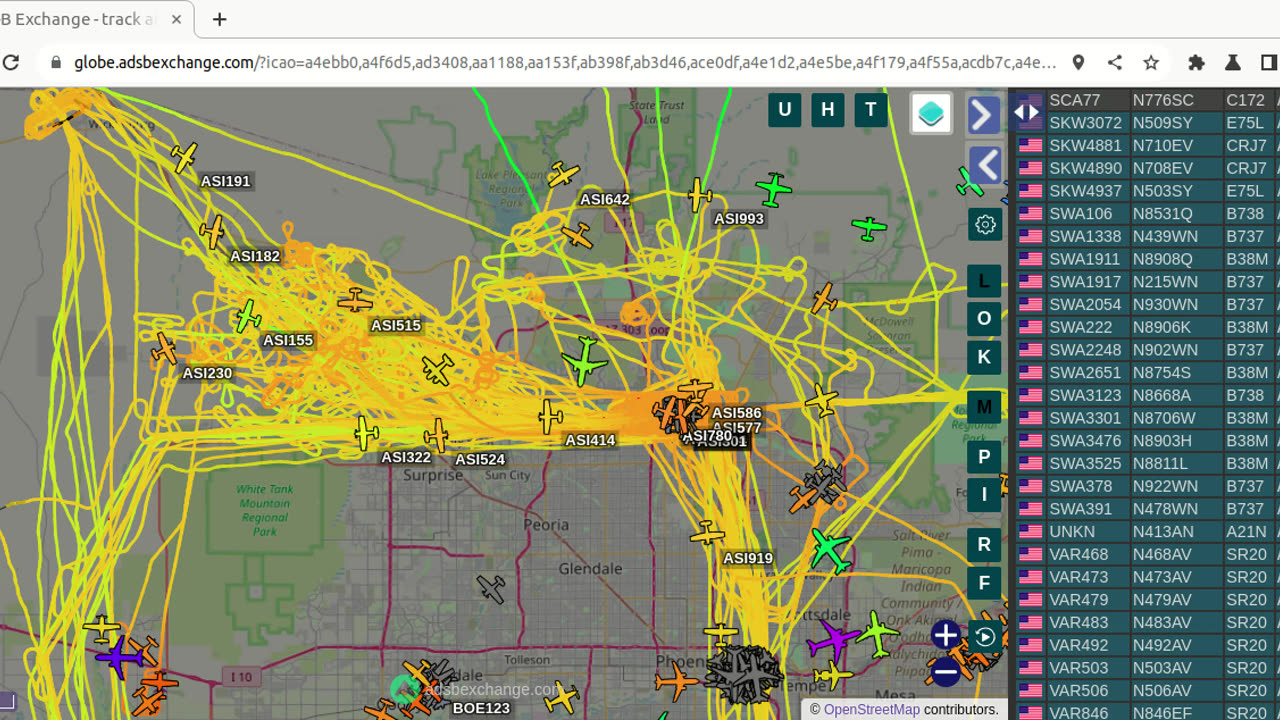Toggle the P map button
This screenshot has width=1280, height=720.
(x=984, y=457)
